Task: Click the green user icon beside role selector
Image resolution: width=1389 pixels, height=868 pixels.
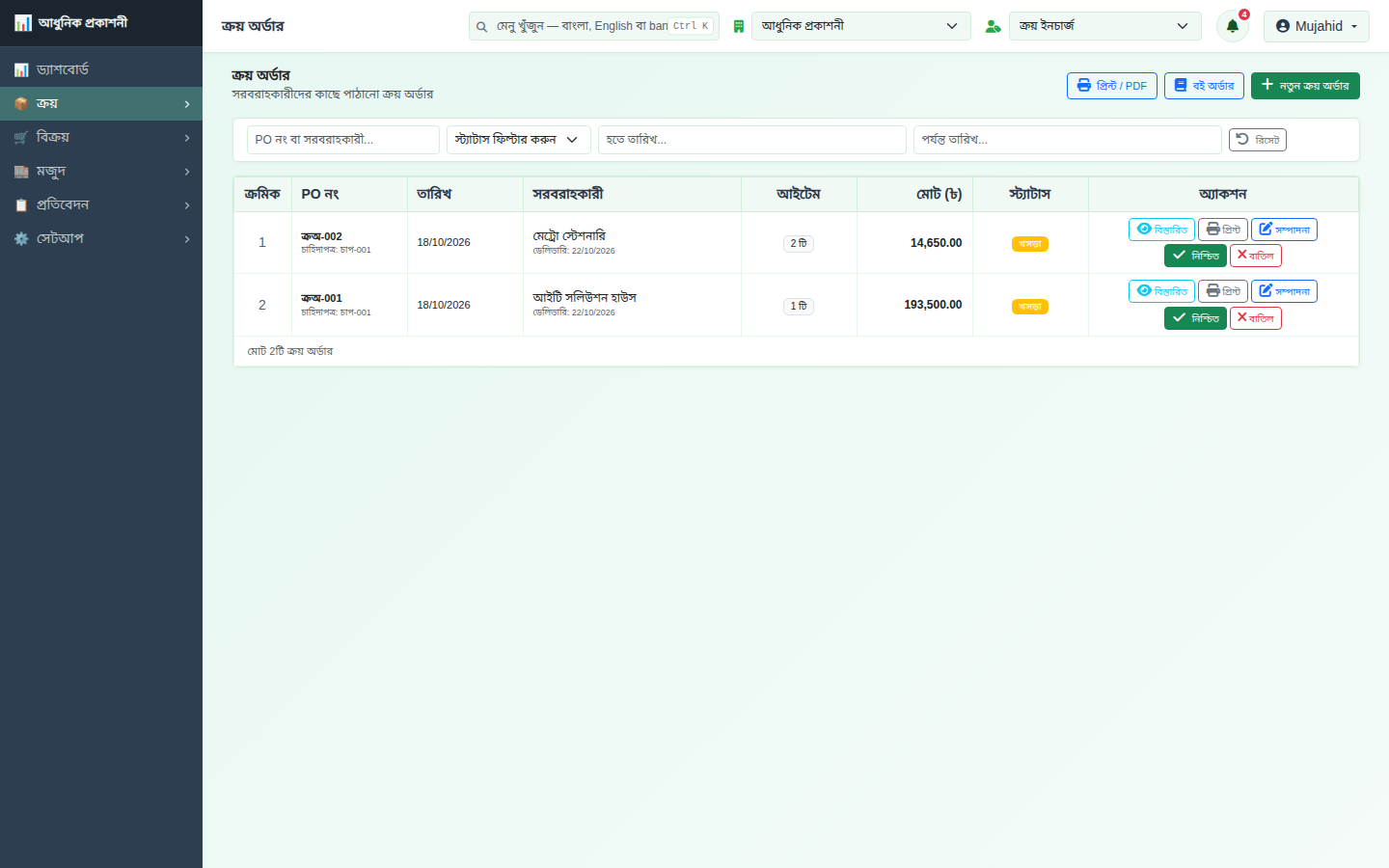Action: pos(993,27)
